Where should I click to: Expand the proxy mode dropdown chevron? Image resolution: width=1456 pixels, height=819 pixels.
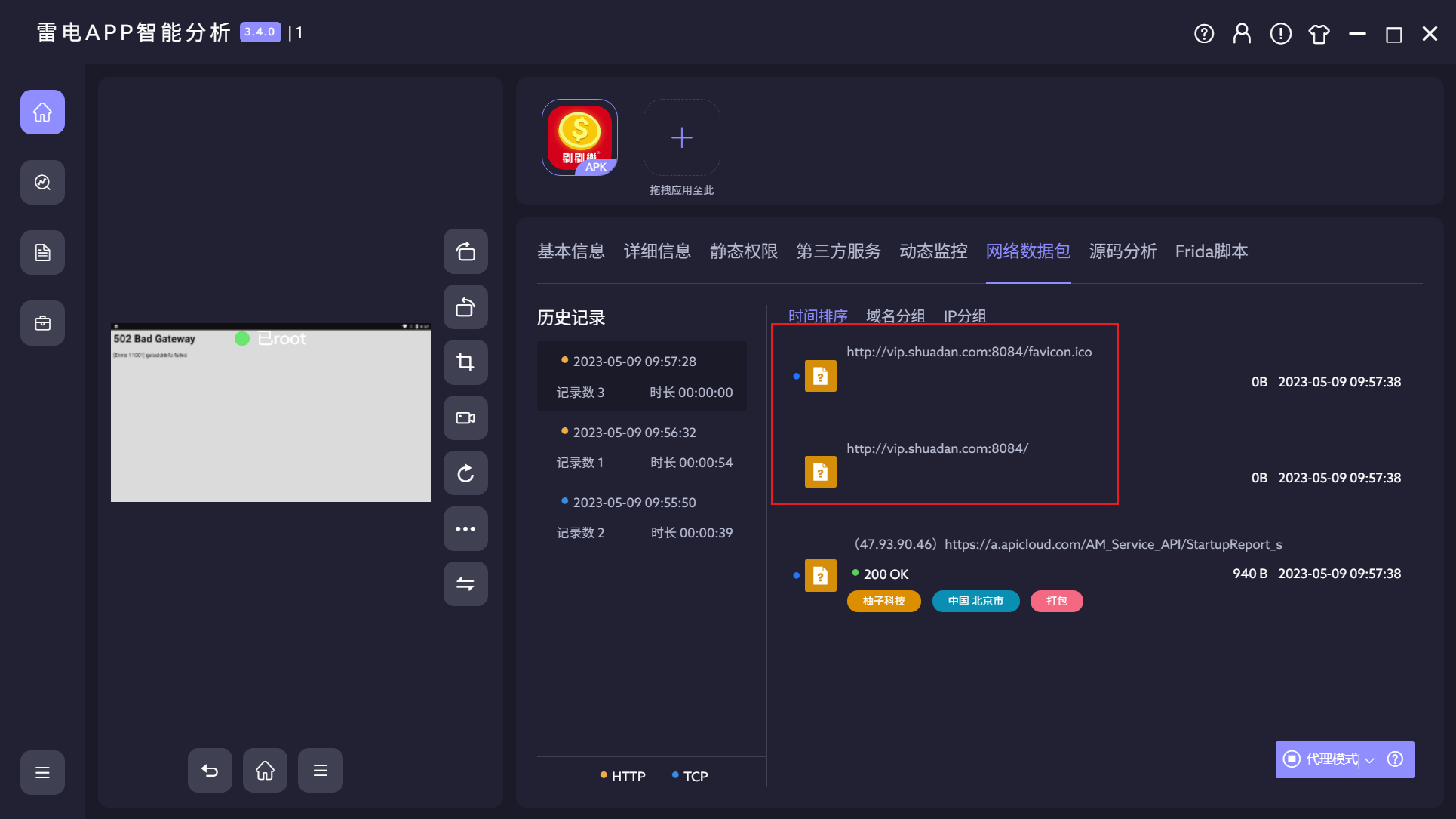coord(1370,759)
